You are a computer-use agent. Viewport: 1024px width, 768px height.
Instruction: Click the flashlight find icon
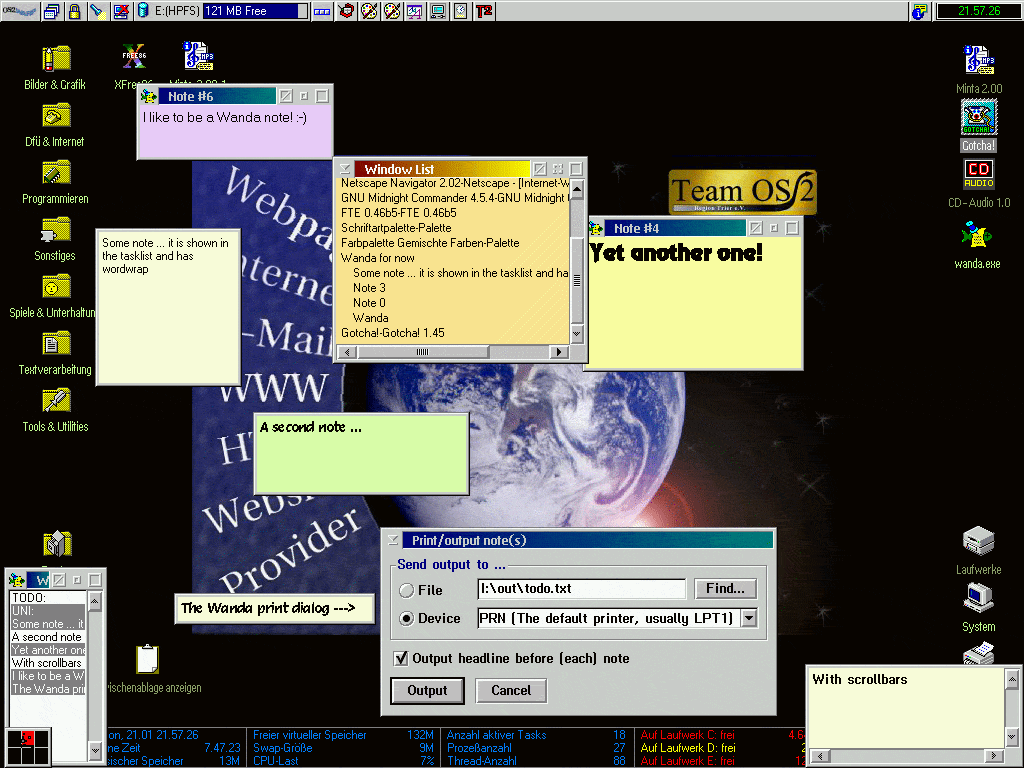tap(97, 11)
